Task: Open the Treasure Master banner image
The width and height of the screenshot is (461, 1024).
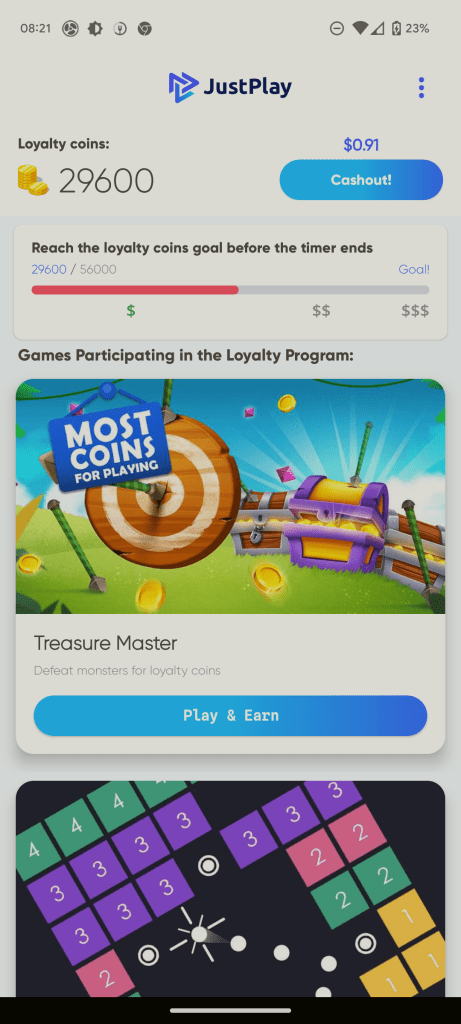Action: 230,496
